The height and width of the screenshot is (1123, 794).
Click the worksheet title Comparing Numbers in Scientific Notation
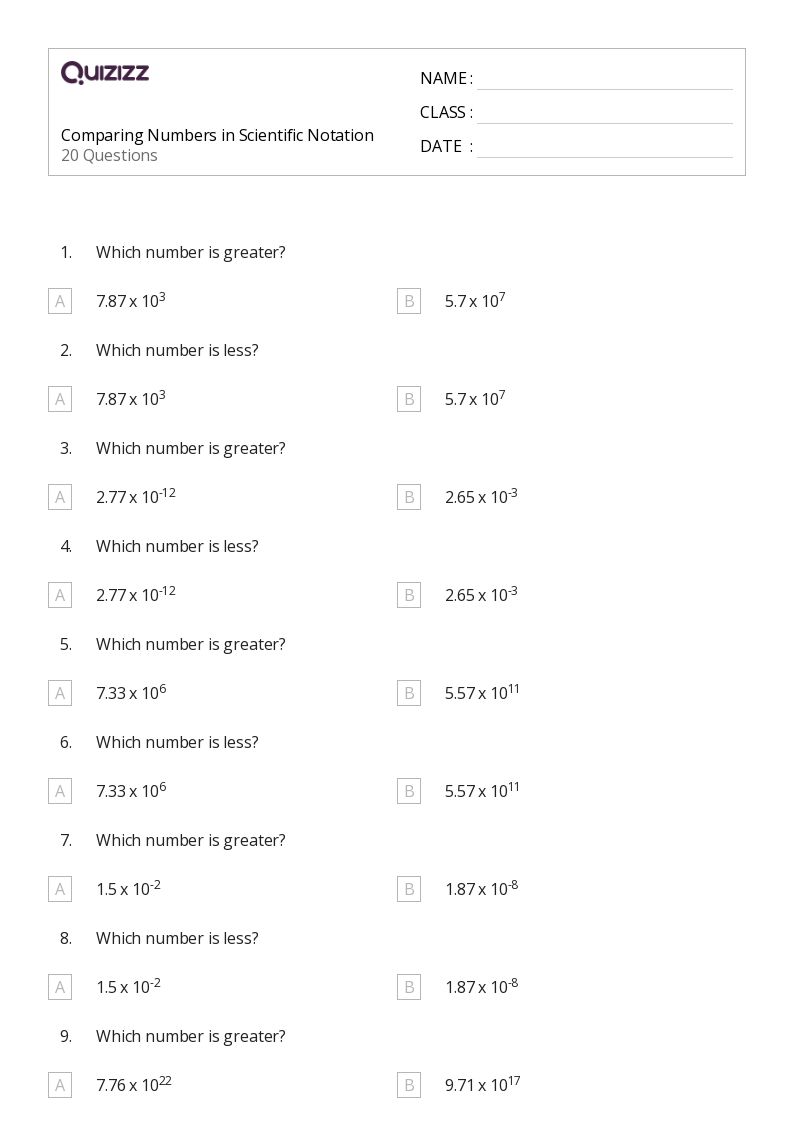(x=217, y=135)
